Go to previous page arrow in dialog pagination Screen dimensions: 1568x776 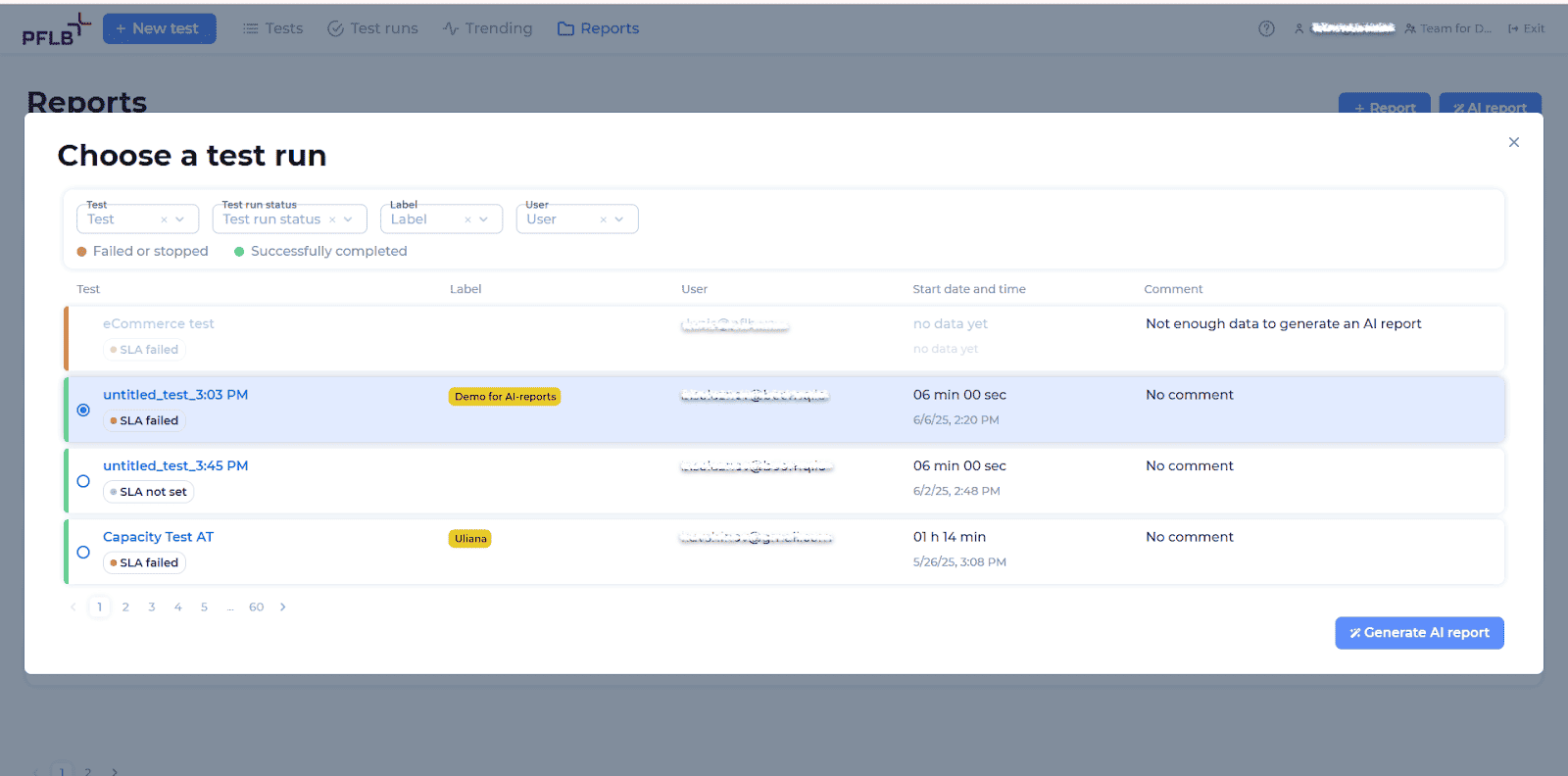pos(73,607)
